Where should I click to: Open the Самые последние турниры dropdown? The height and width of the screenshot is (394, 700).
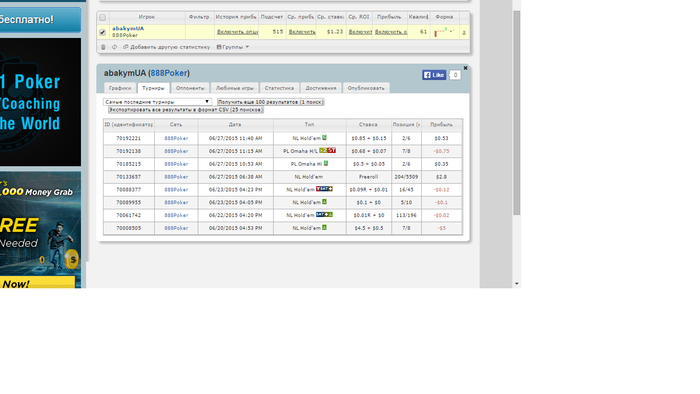tap(157, 102)
